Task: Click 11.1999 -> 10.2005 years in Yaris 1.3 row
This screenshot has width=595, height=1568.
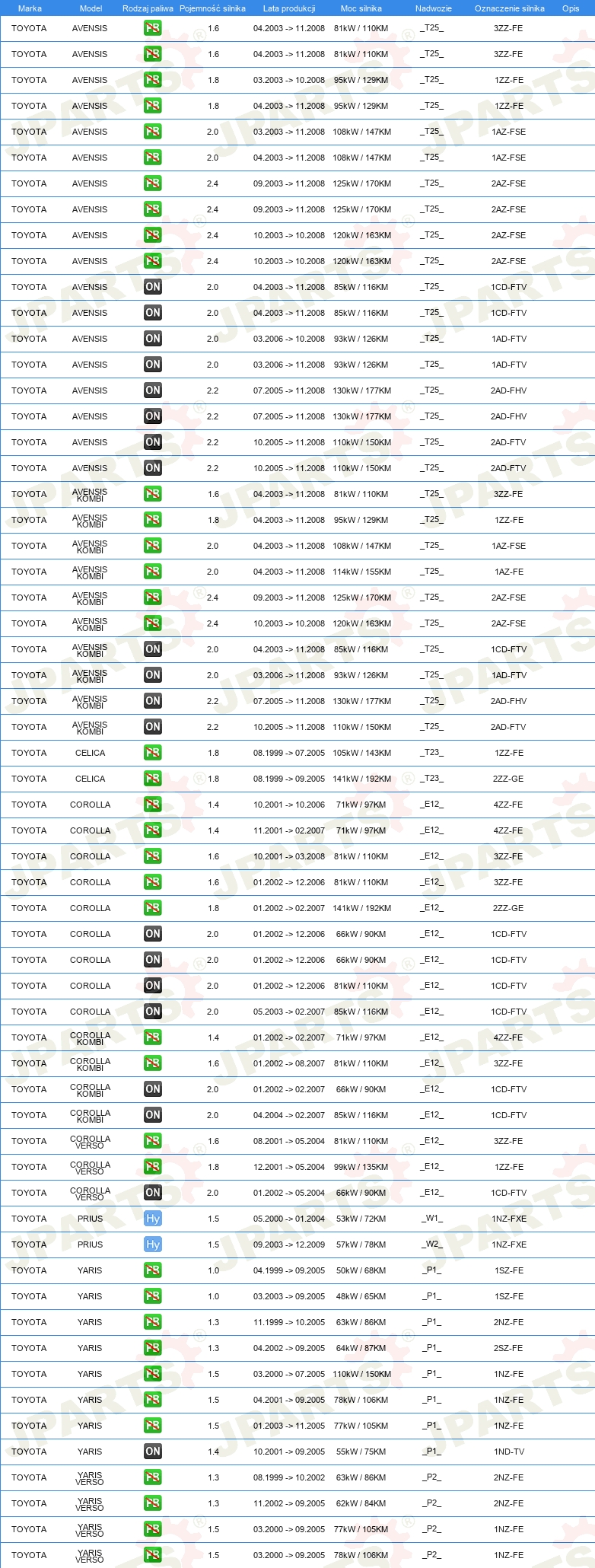Action: 289,1322
